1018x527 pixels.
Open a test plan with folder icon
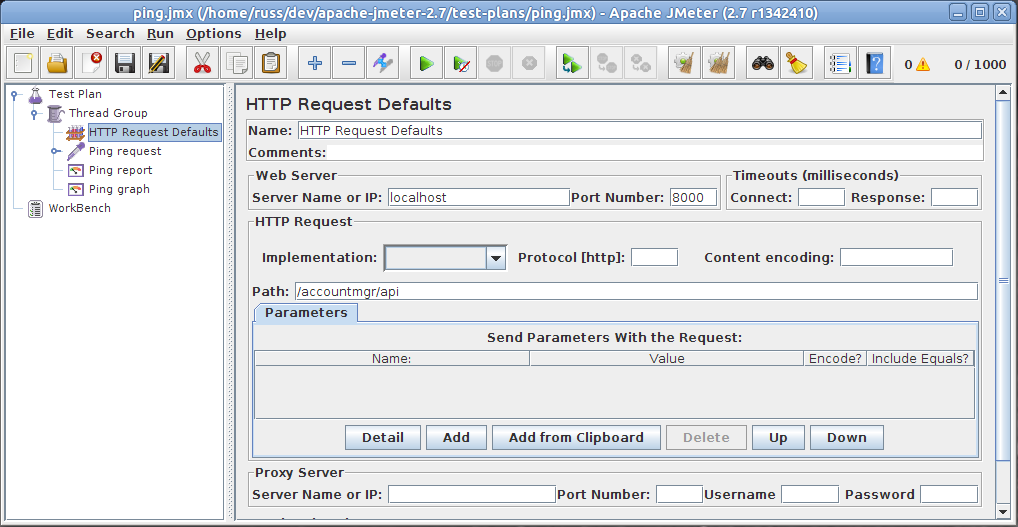[56, 63]
